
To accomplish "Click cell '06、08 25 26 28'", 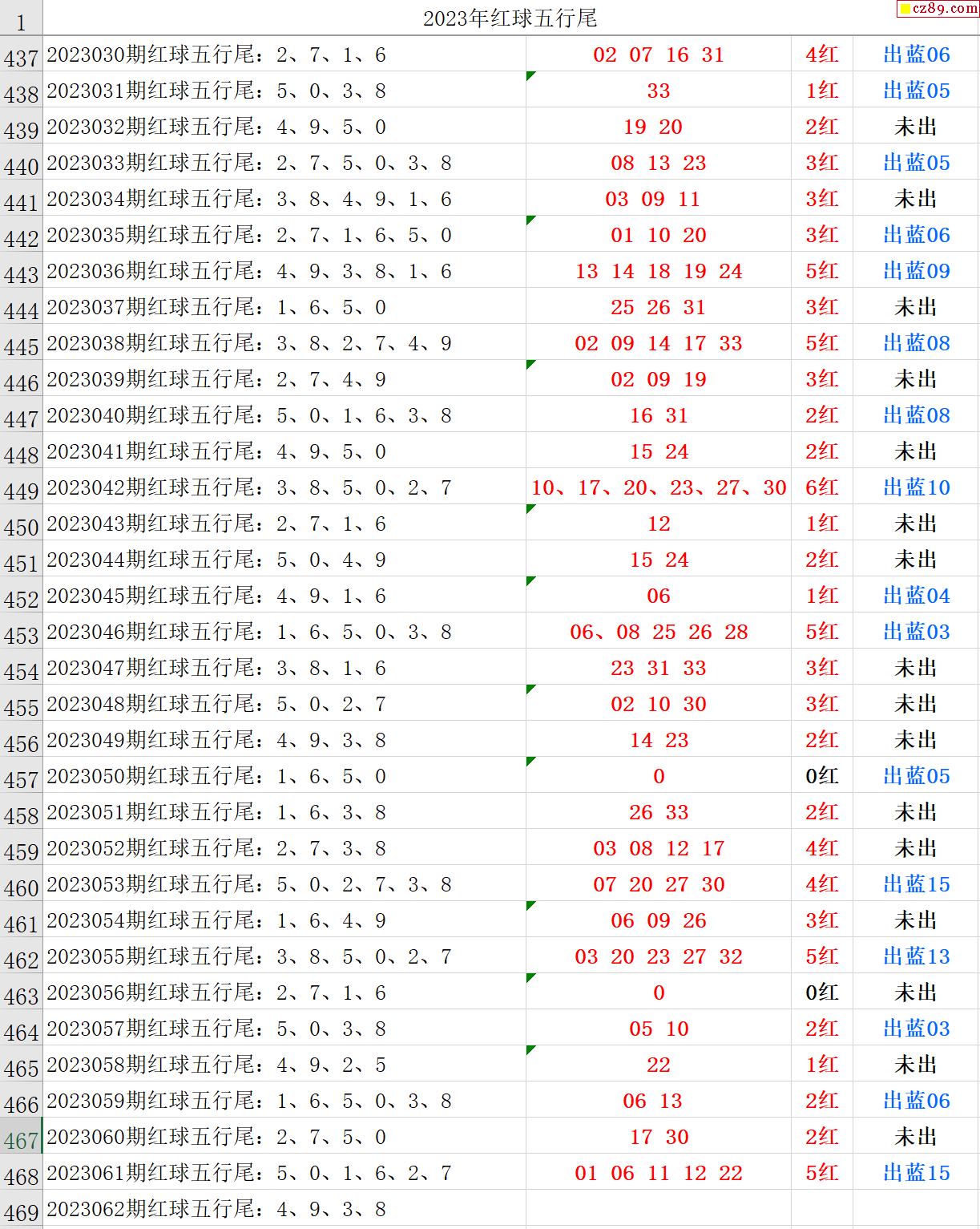I will (659, 632).
